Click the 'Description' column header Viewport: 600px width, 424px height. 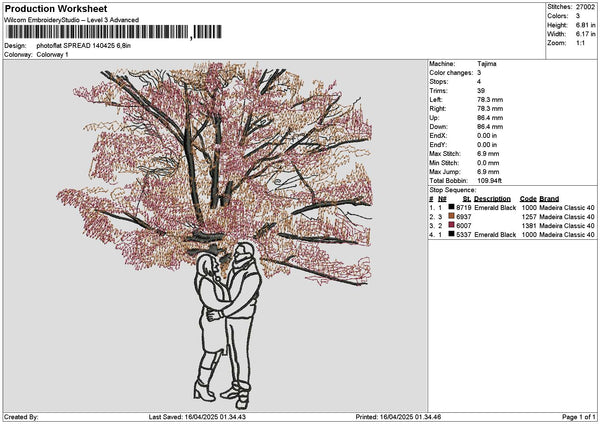click(x=492, y=199)
